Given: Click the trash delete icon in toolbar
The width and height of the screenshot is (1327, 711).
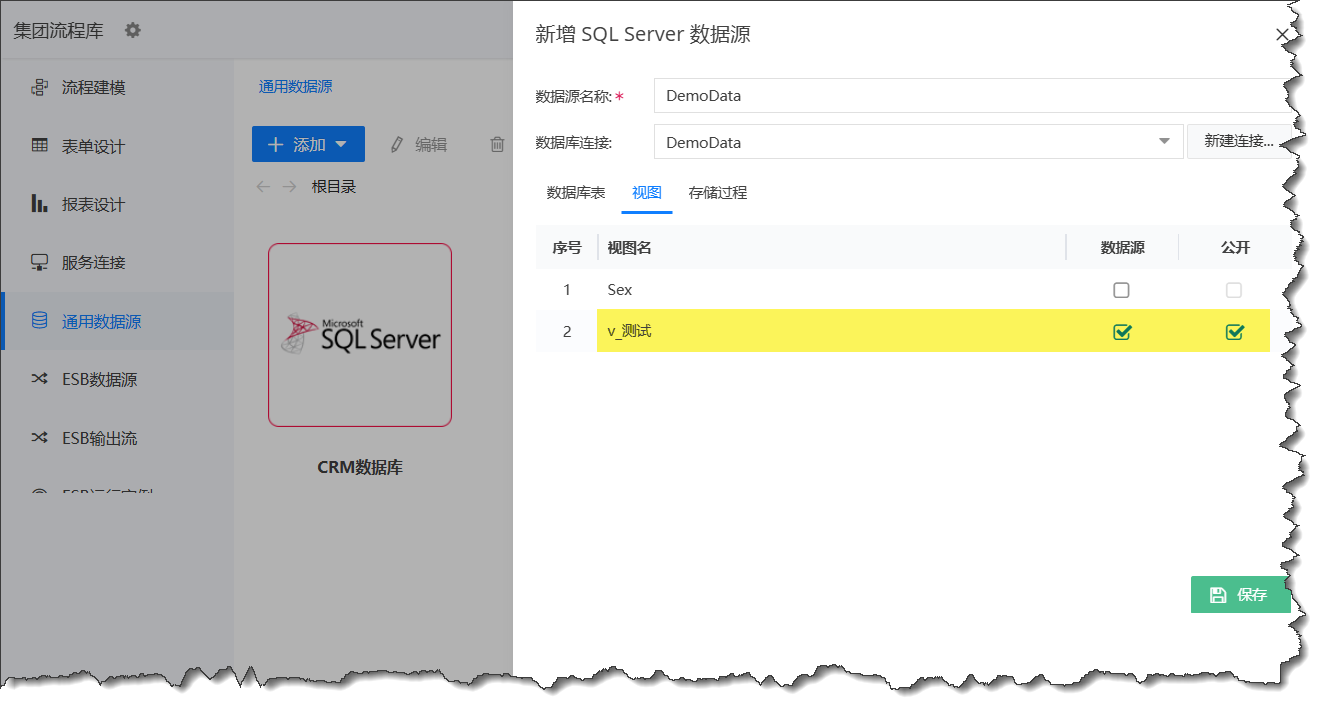Looking at the screenshot, I should pyautogui.click(x=497, y=145).
